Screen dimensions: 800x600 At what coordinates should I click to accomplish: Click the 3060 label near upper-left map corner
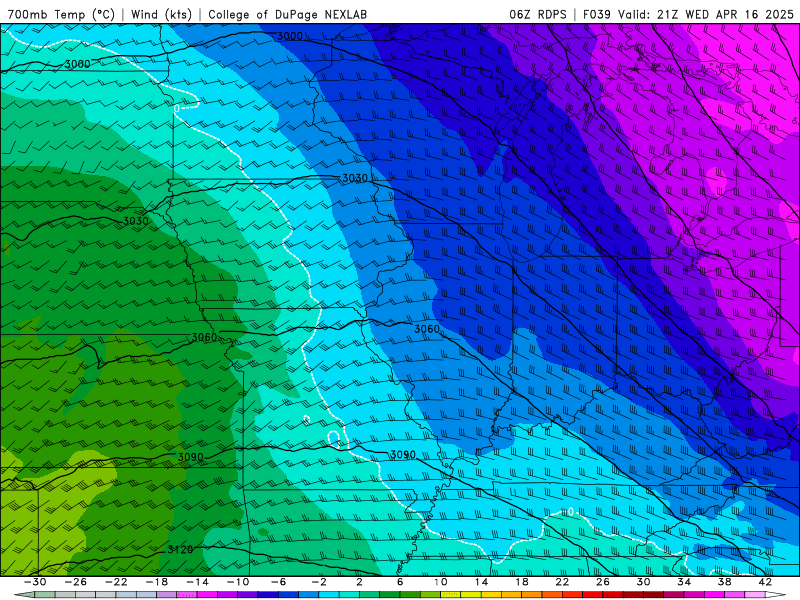tap(78, 64)
